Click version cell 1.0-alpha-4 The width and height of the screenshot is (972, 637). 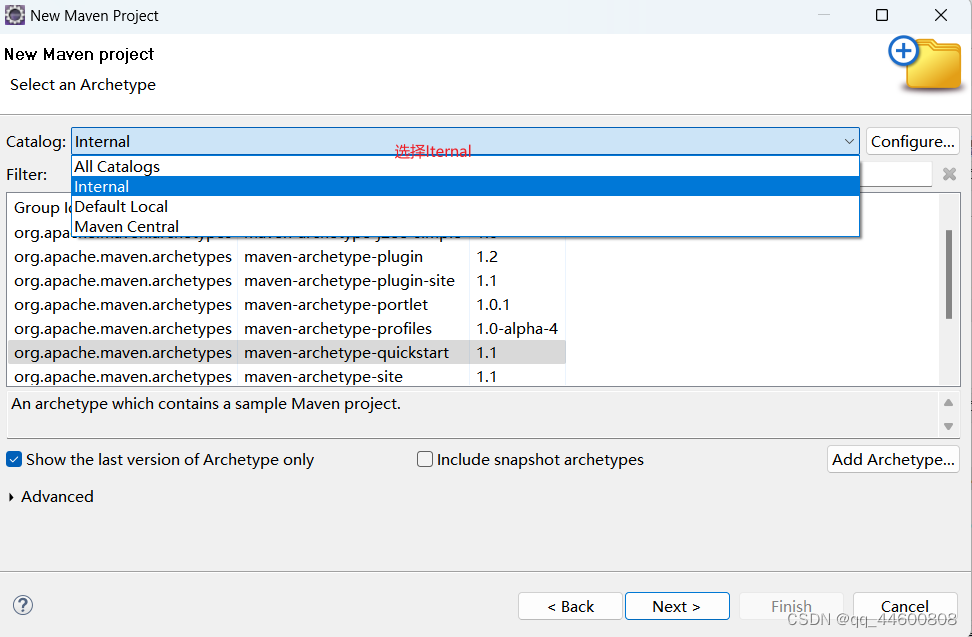pos(517,328)
